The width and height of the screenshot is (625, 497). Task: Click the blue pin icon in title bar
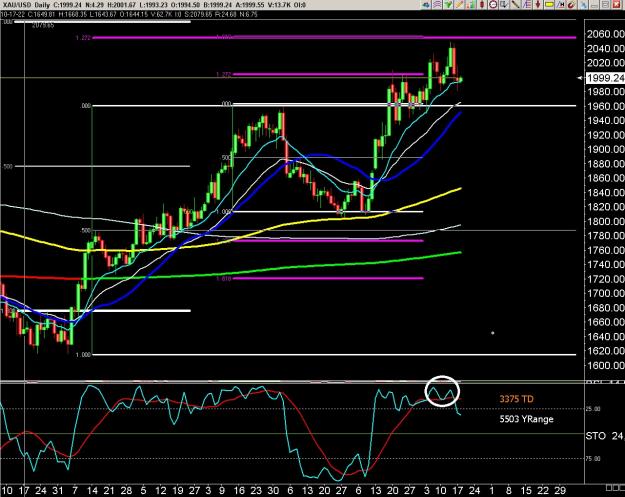583,5
